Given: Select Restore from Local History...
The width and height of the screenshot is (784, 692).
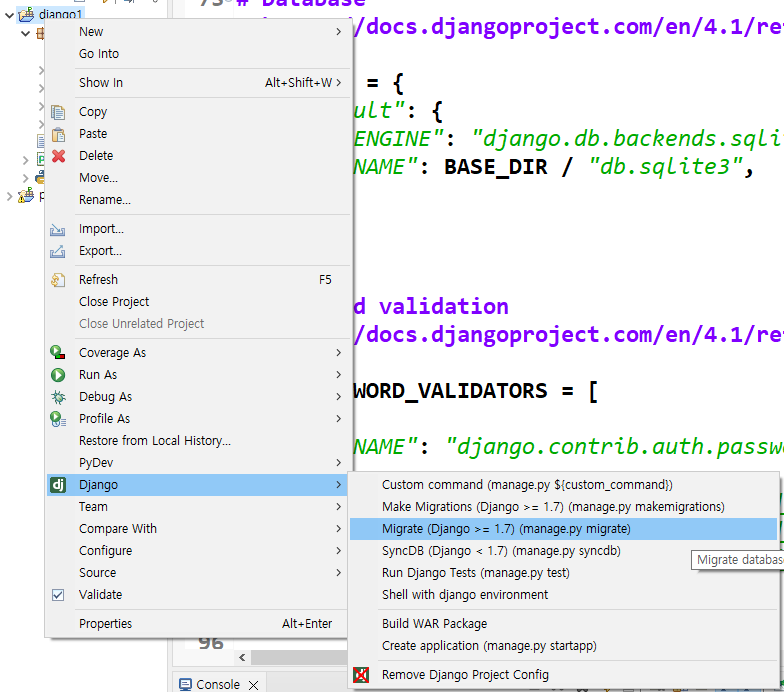Looking at the screenshot, I should [196, 440].
